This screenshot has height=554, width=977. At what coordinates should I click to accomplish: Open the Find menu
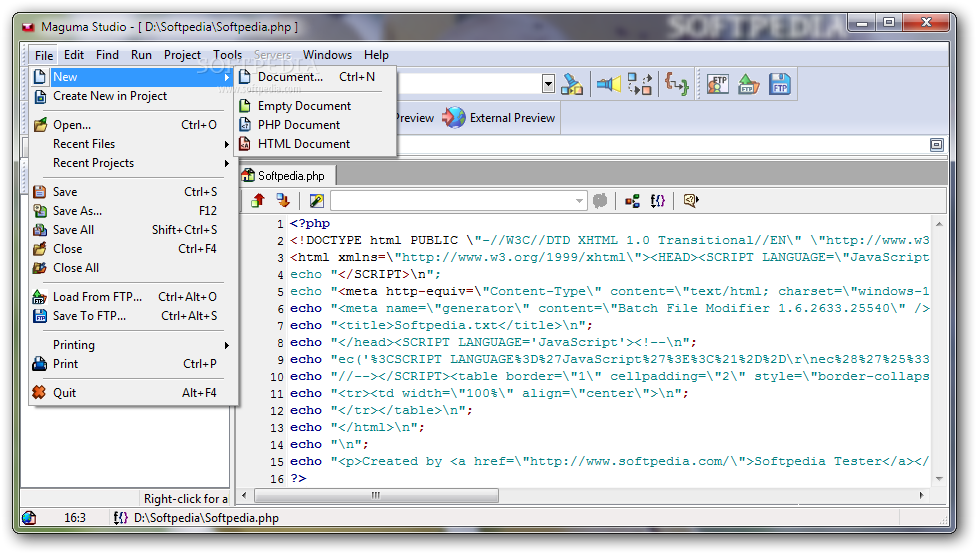[x=107, y=55]
